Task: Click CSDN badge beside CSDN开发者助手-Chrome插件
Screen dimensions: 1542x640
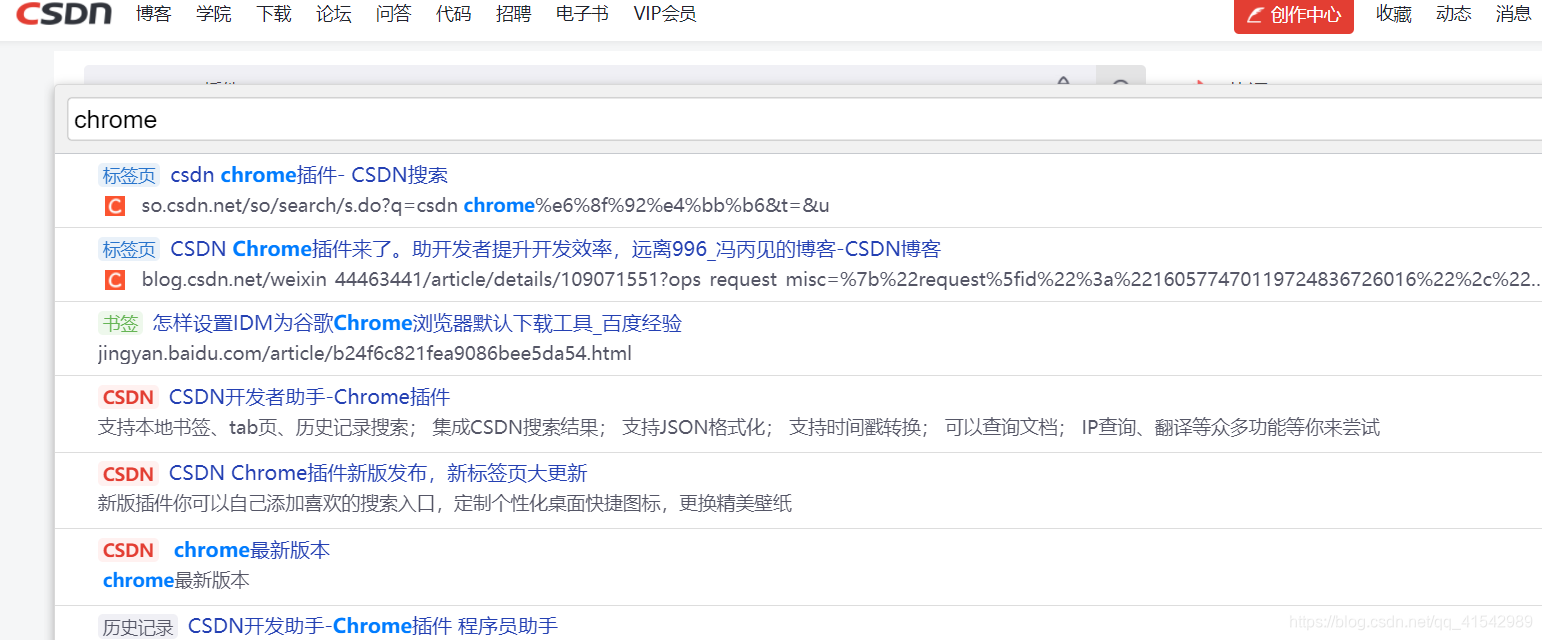Action: tap(129, 397)
